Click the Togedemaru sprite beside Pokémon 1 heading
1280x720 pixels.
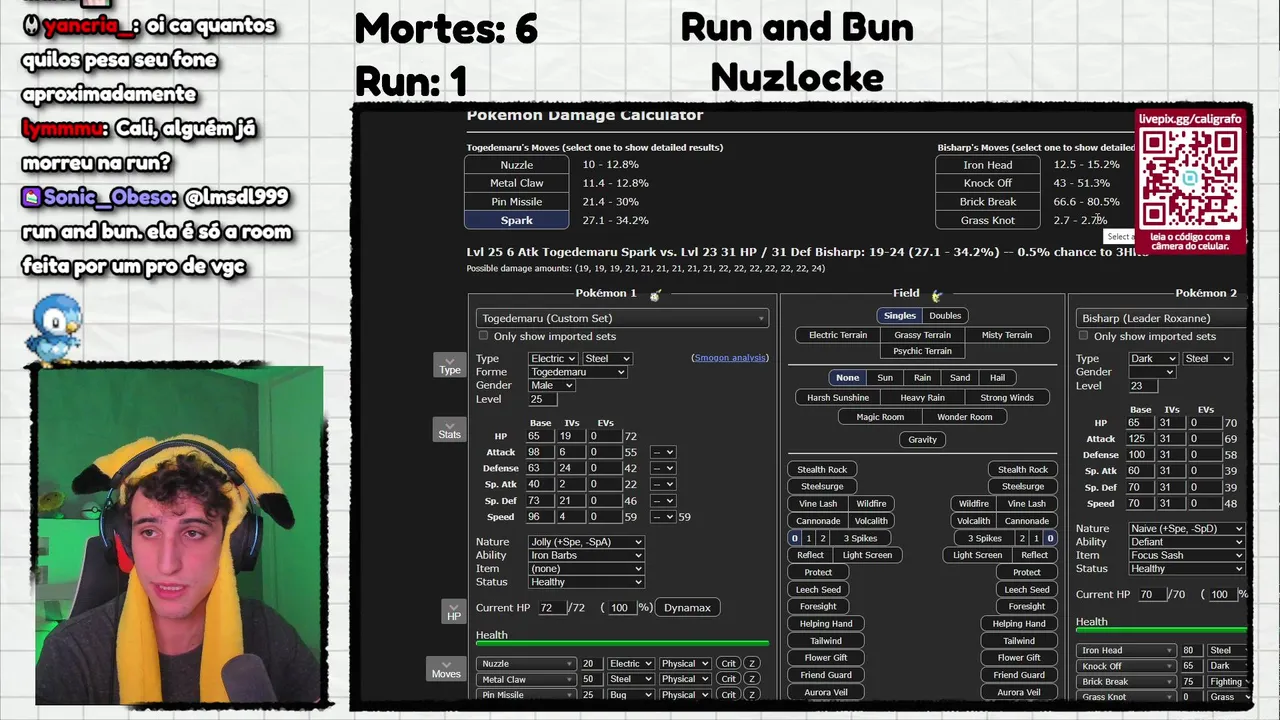click(655, 295)
